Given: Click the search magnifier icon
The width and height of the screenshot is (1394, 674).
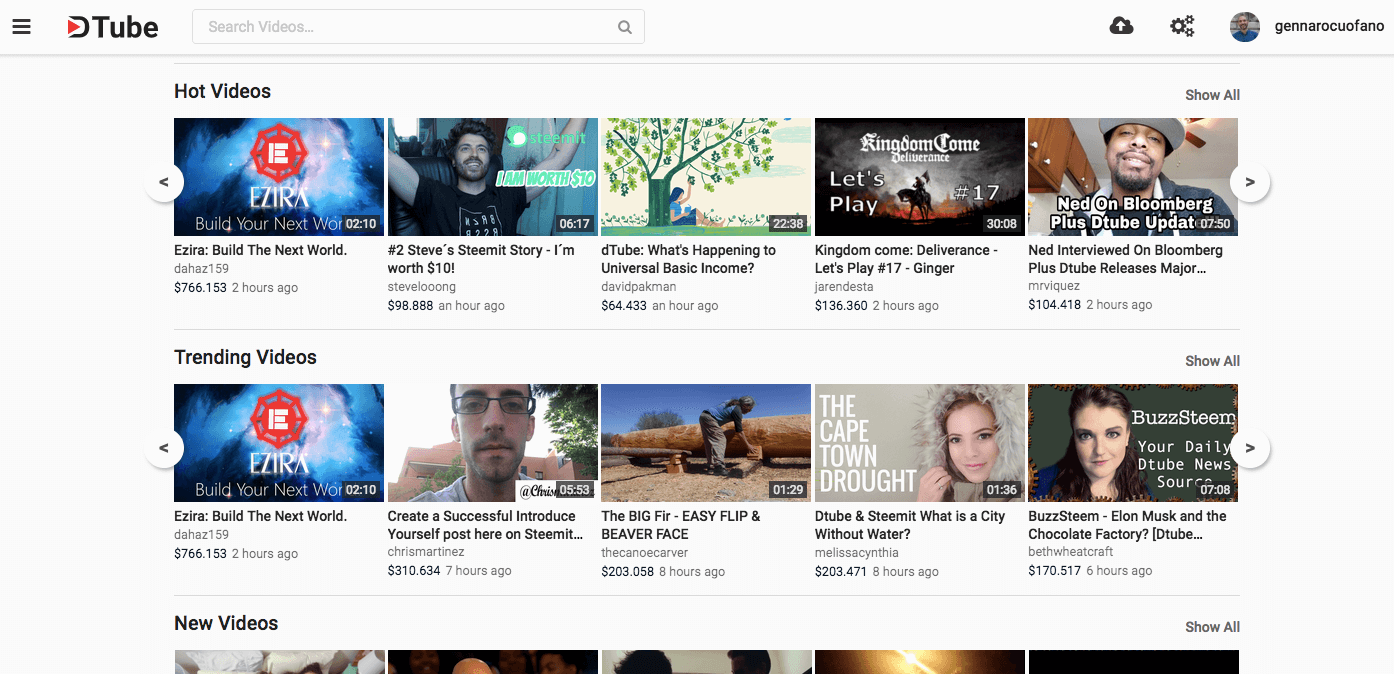Looking at the screenshot, I should tap(625, 27).
